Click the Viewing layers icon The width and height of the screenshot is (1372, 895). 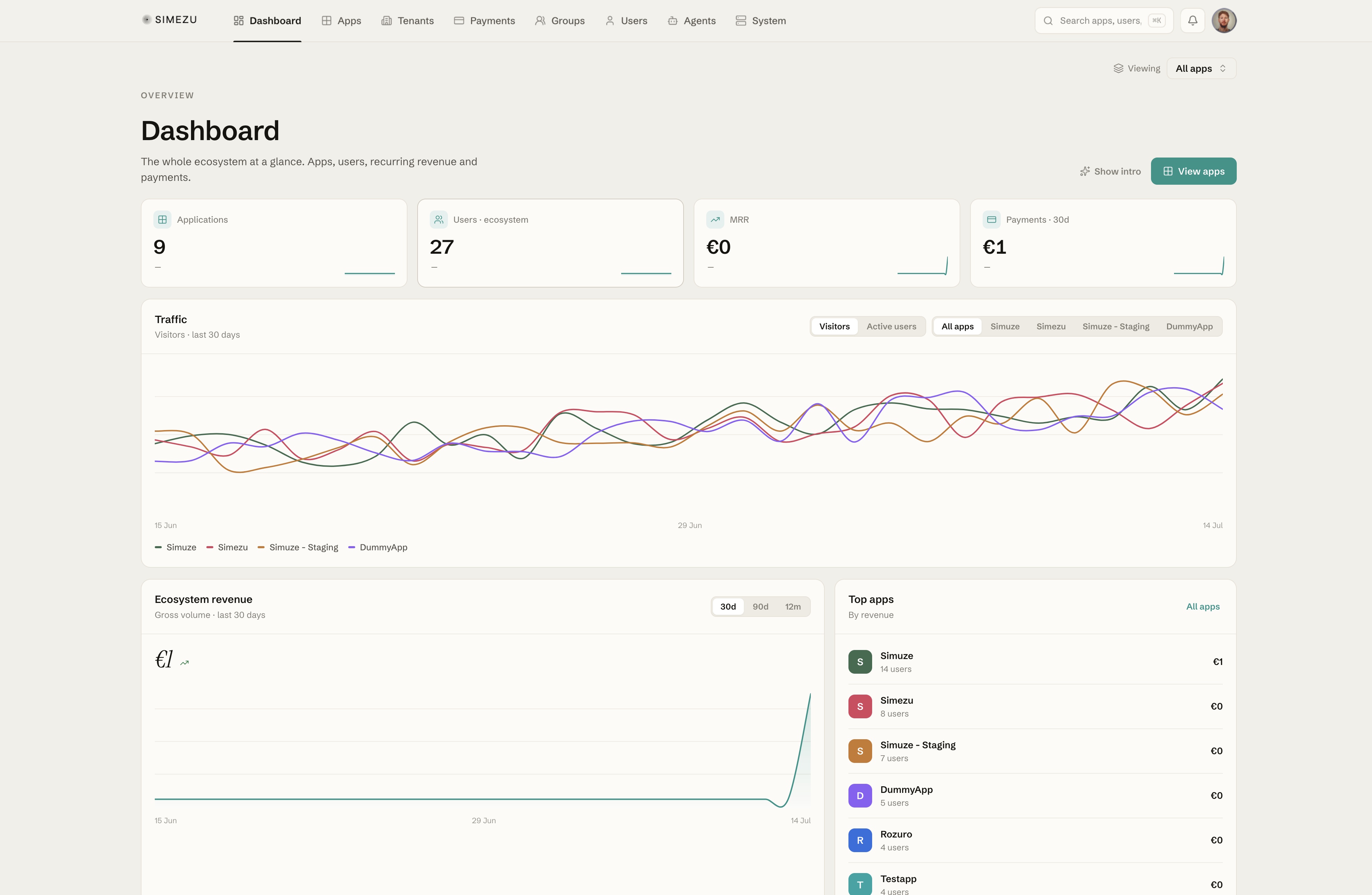[1118, 69]
